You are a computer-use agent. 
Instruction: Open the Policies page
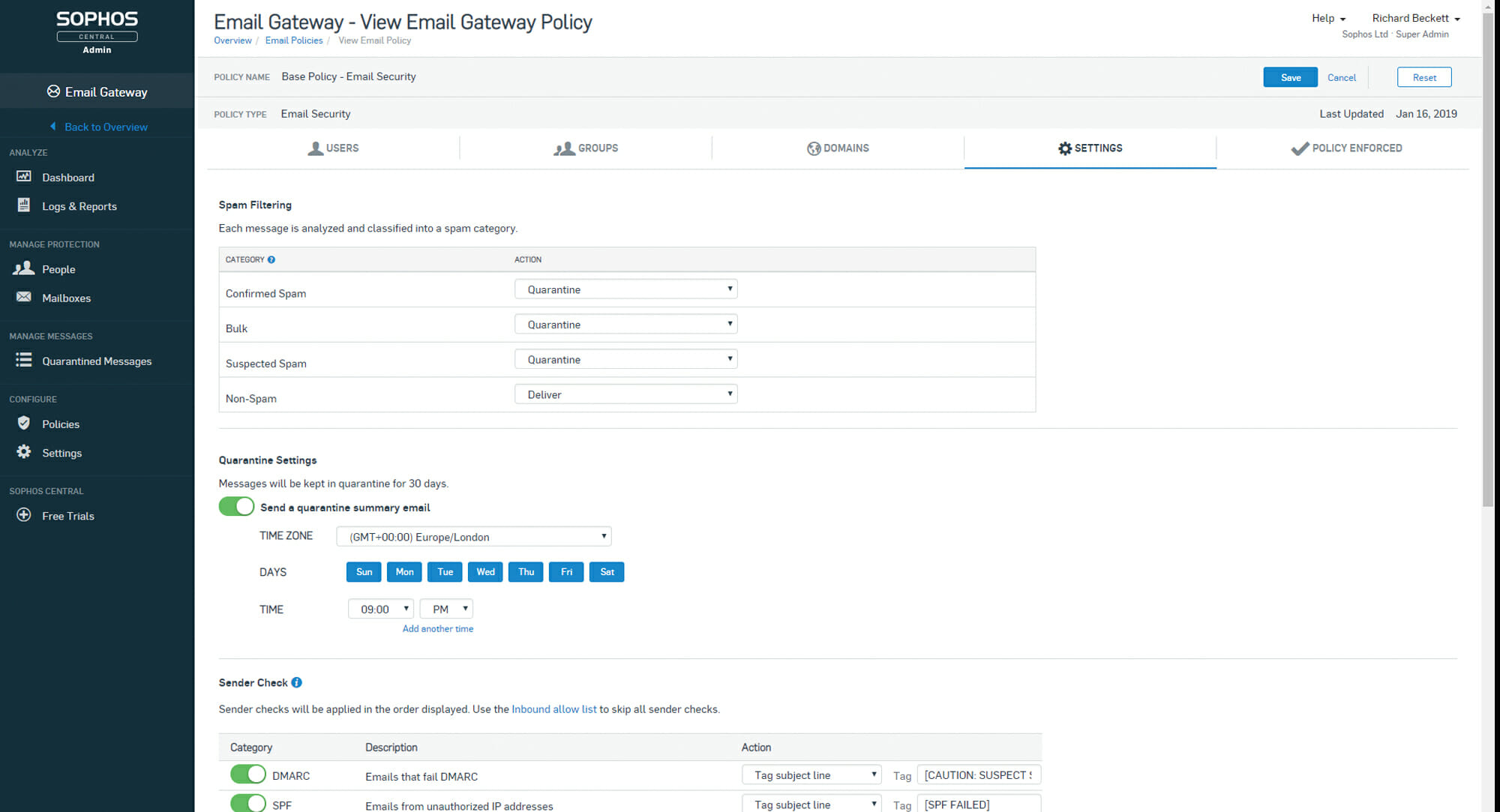point(61,424)
